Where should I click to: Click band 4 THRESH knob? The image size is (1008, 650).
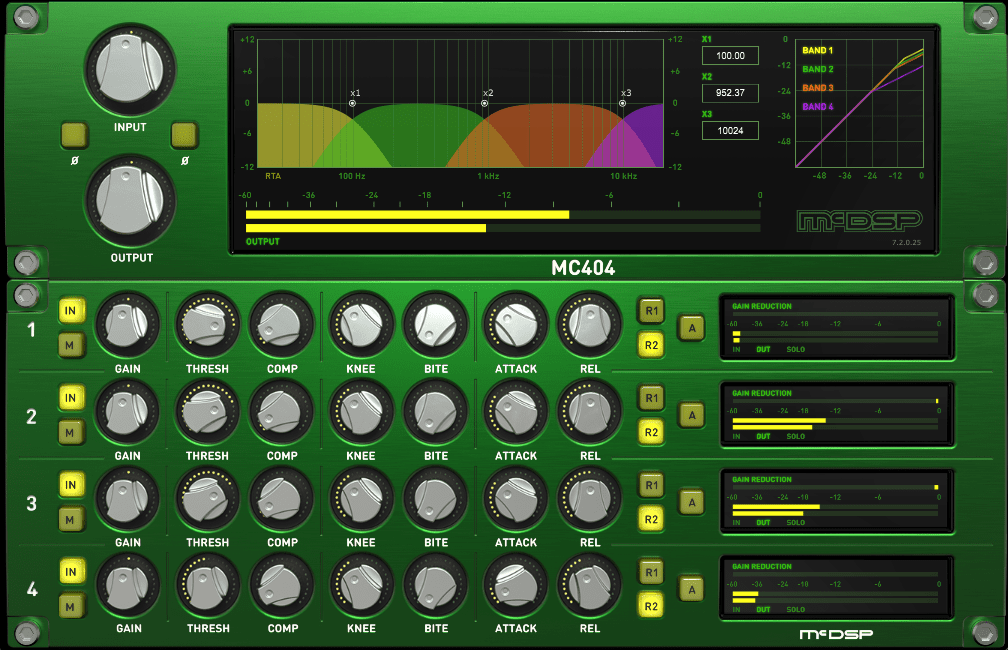[x=207, y=586]
